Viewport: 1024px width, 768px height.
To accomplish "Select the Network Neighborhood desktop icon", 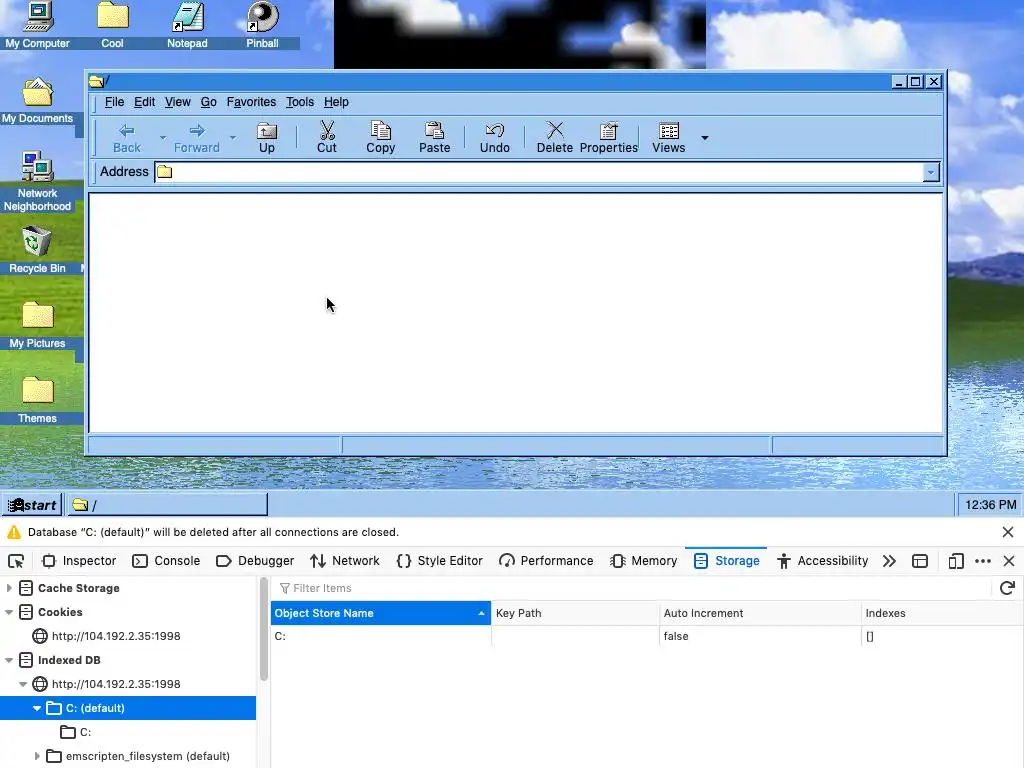I will [x=37, y=181].
